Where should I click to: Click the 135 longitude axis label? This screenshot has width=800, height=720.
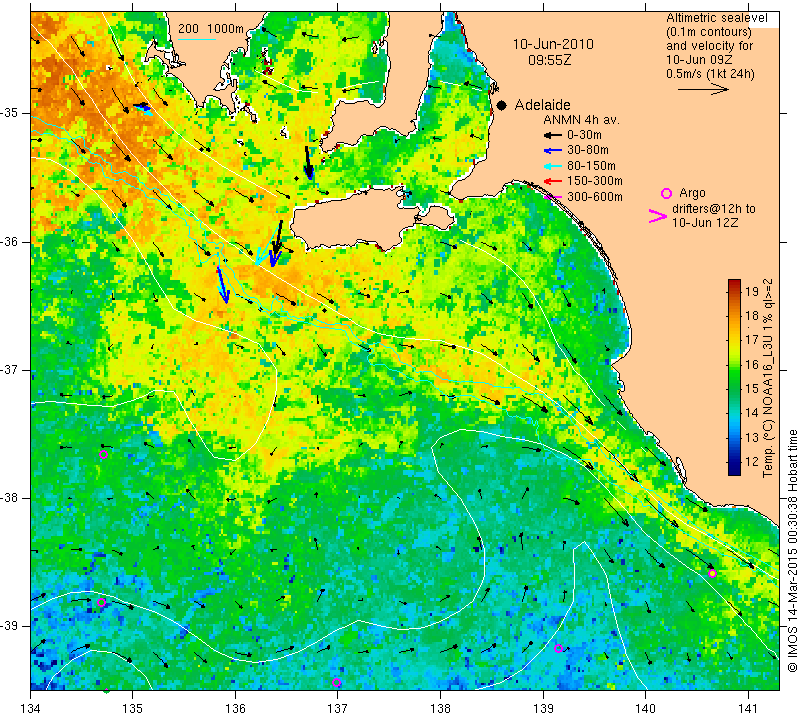pyautogui.click(x=133, y=709)
